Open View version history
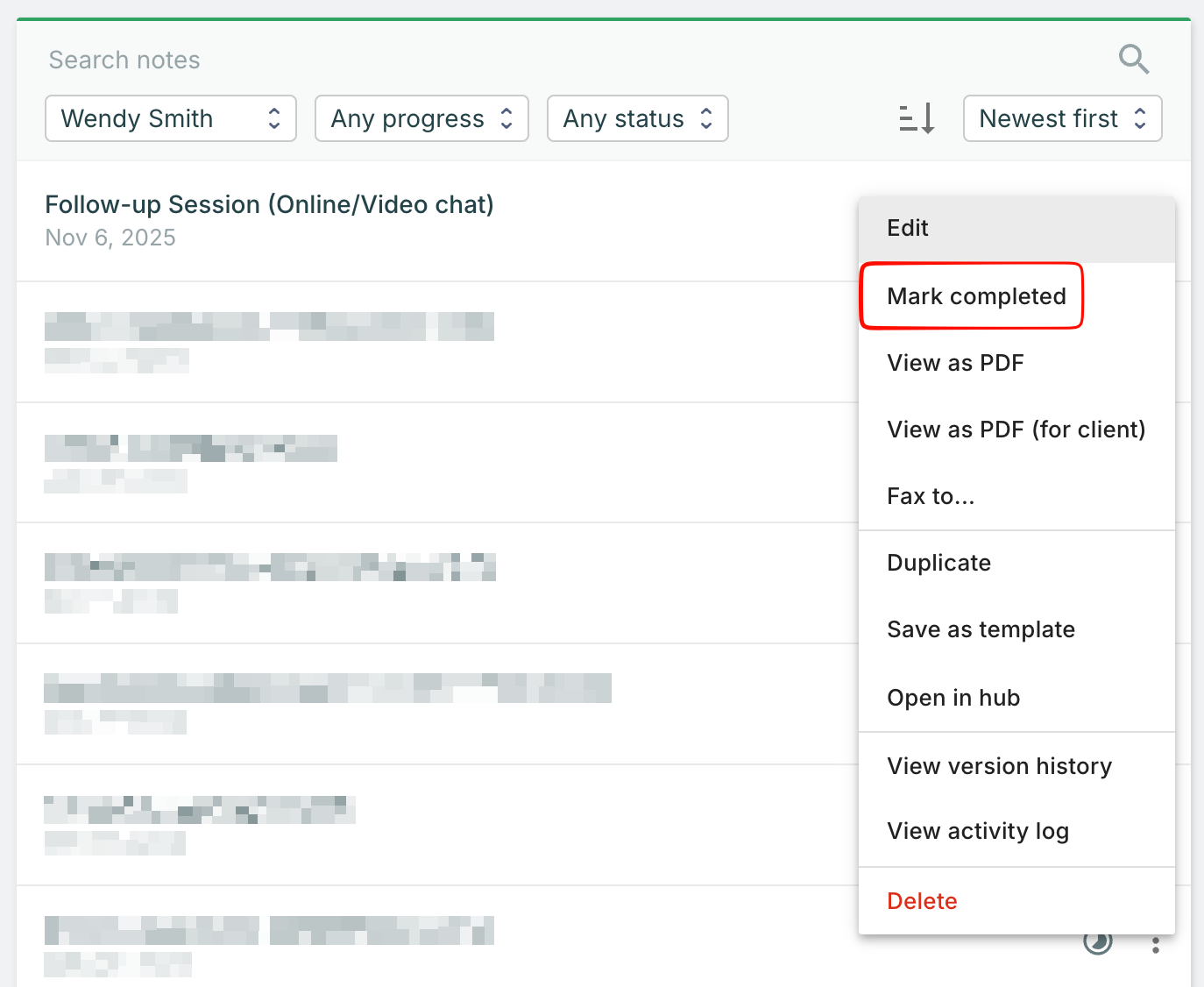Screen dimensions: 1204x987 999,766
